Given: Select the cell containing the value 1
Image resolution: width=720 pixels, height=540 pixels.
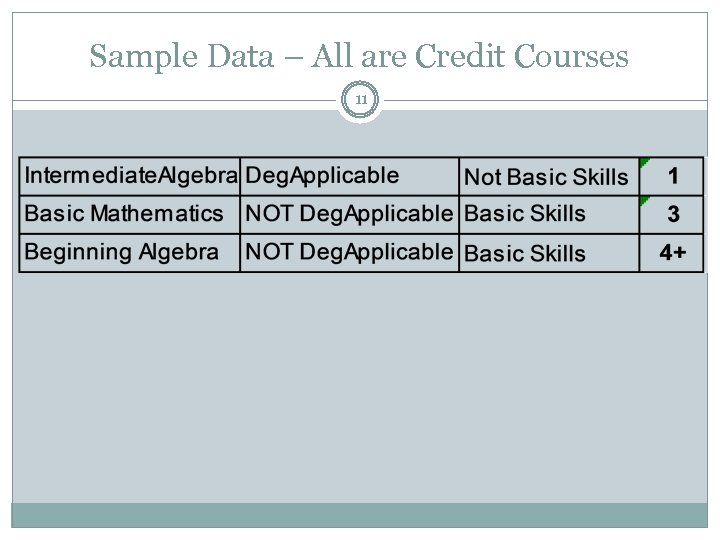Looking at the screenshot, I should pos(673,177).
